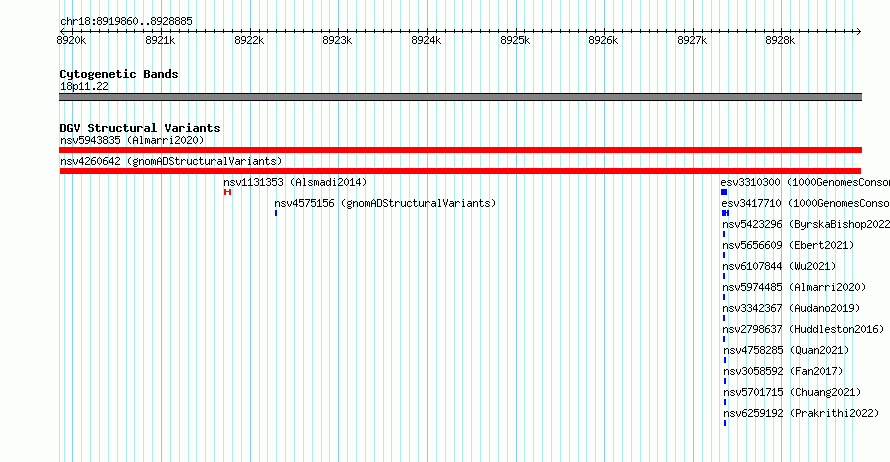Screen dimensions: 890x462
Task: Open esv3417710 1000Genomes variant label
Action: 805,203
